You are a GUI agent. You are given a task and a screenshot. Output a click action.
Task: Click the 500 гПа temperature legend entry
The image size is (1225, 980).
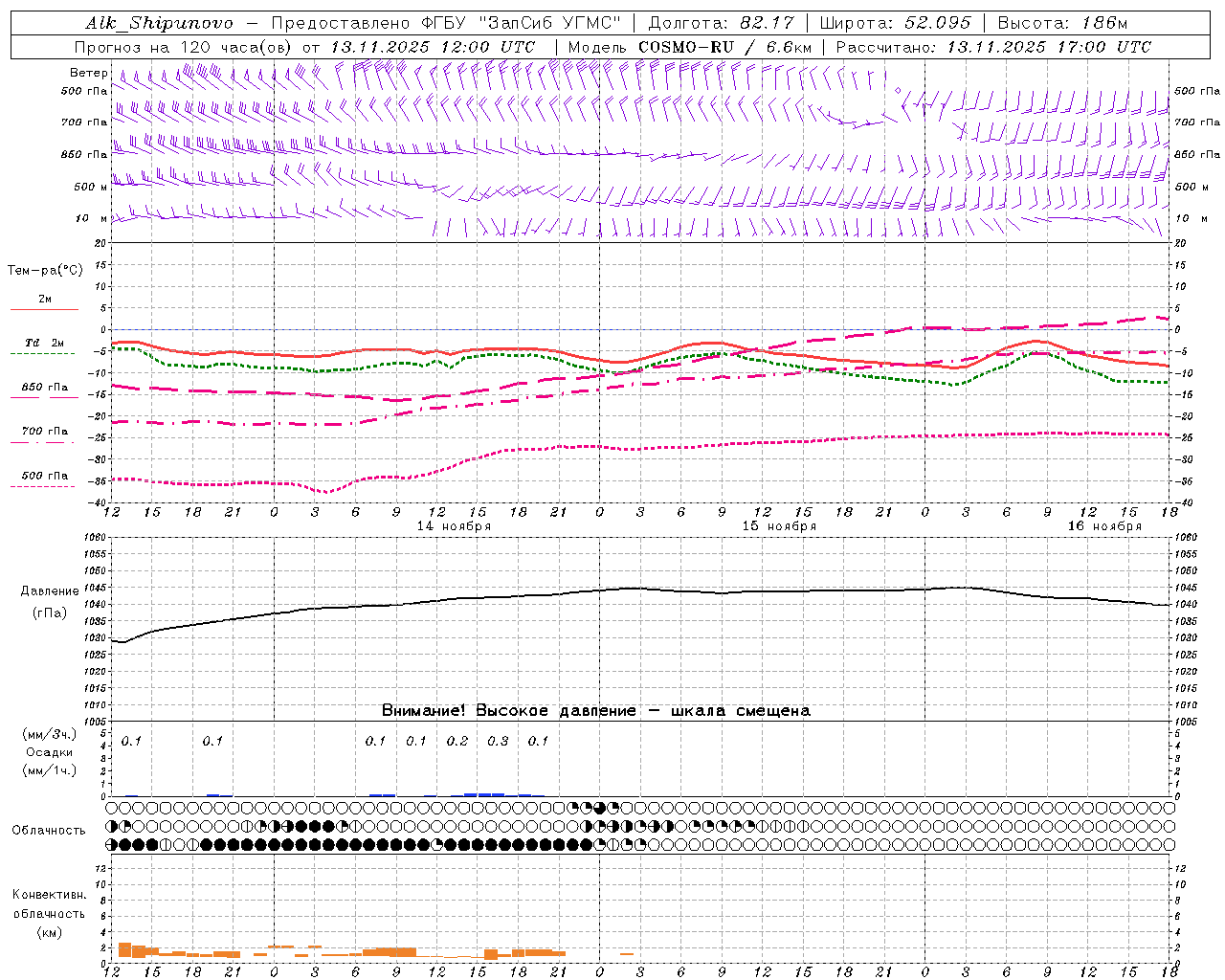tap(44, 476)
